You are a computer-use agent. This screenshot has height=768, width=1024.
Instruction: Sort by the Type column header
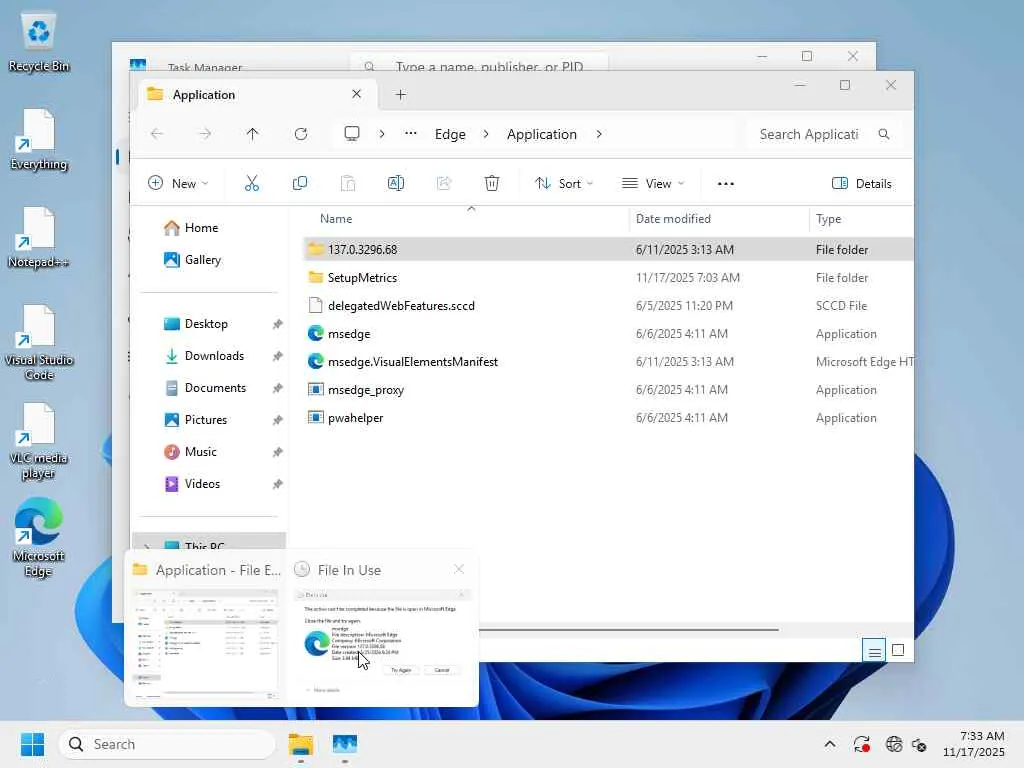(x=828, y=219)
